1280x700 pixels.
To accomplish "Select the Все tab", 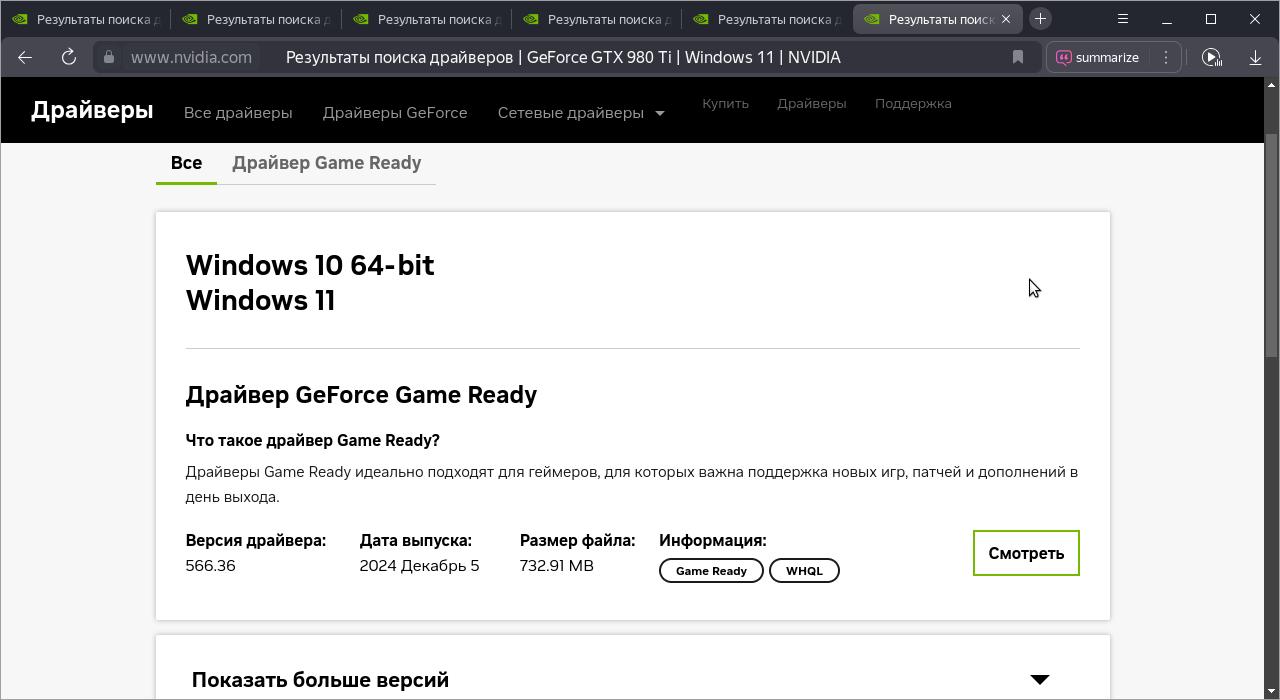I will (186, 163).
